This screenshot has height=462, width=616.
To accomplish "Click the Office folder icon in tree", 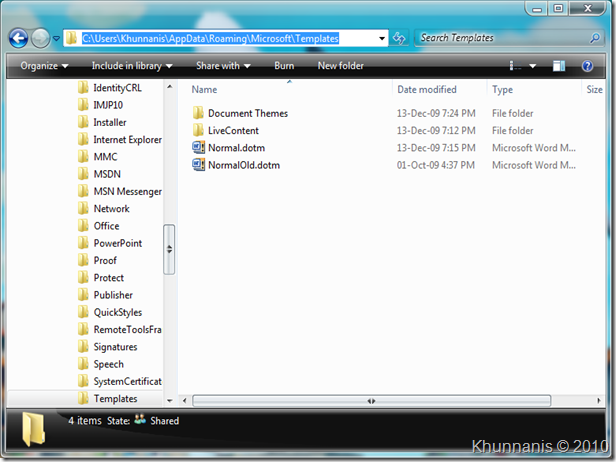I will (83, 226).
